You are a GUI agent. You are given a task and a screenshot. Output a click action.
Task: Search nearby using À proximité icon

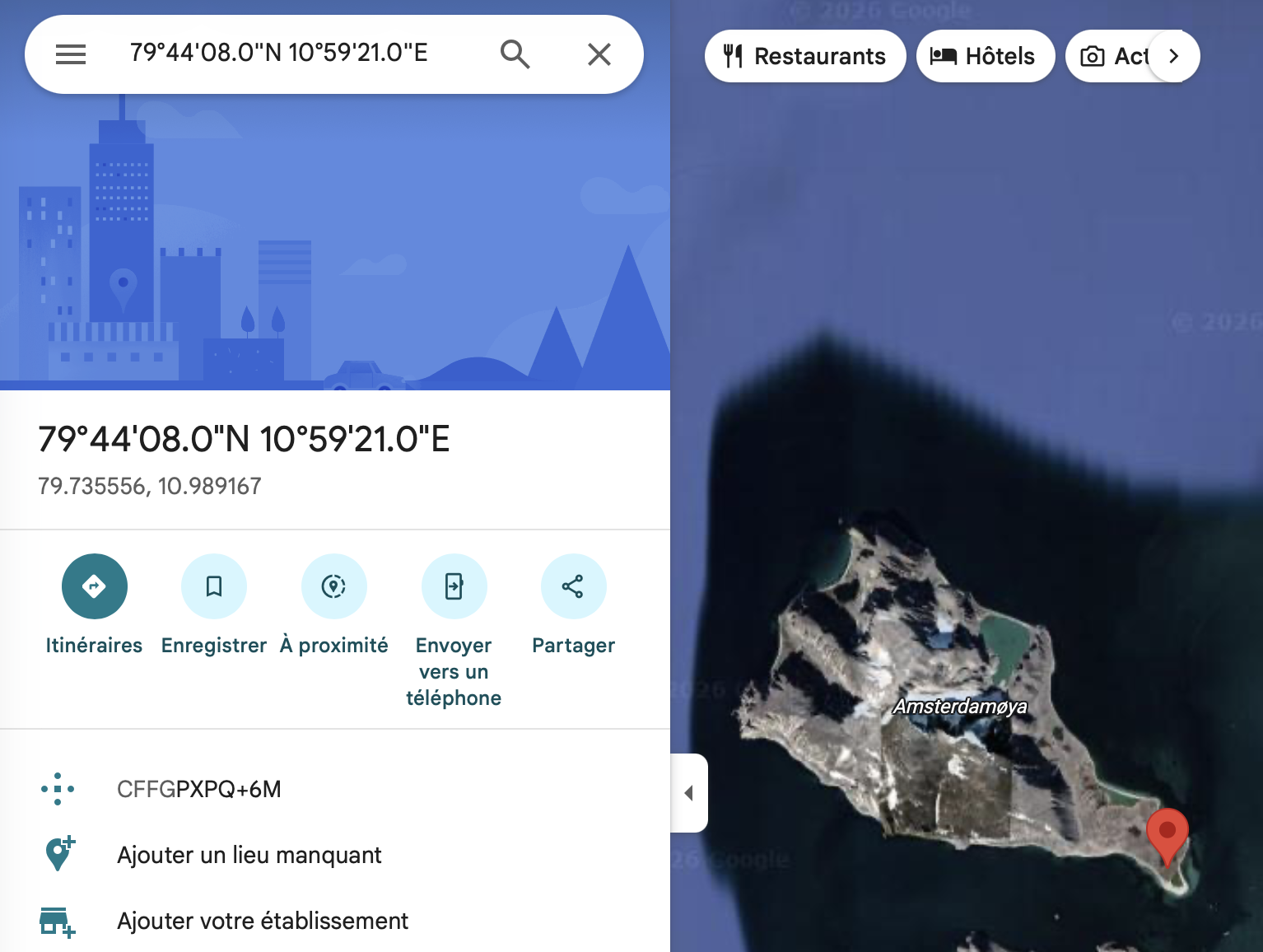coord(333,586)
